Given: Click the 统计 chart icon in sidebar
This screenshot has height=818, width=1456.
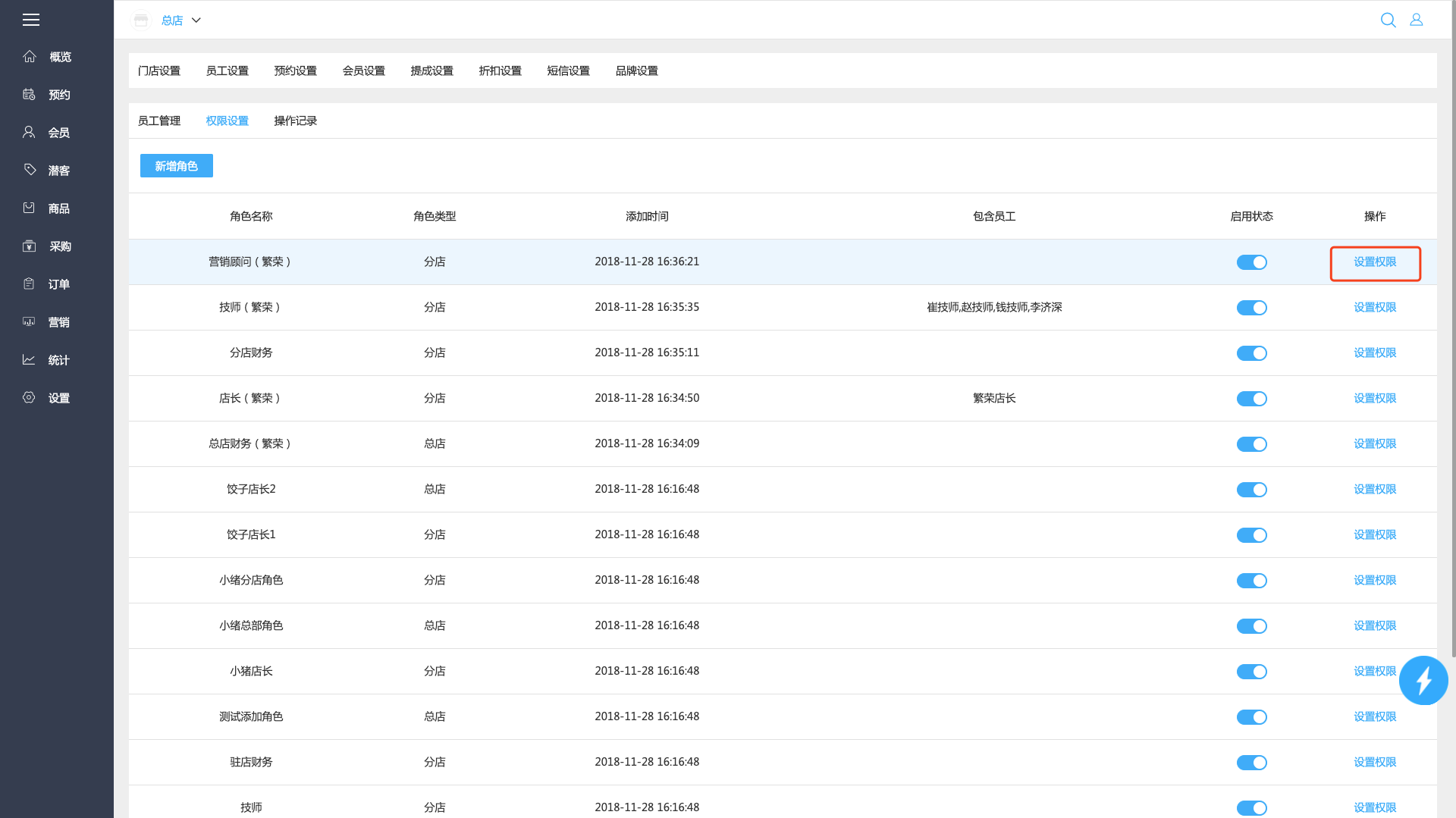Looking at the screenshot, I should (x=30, y=359).
